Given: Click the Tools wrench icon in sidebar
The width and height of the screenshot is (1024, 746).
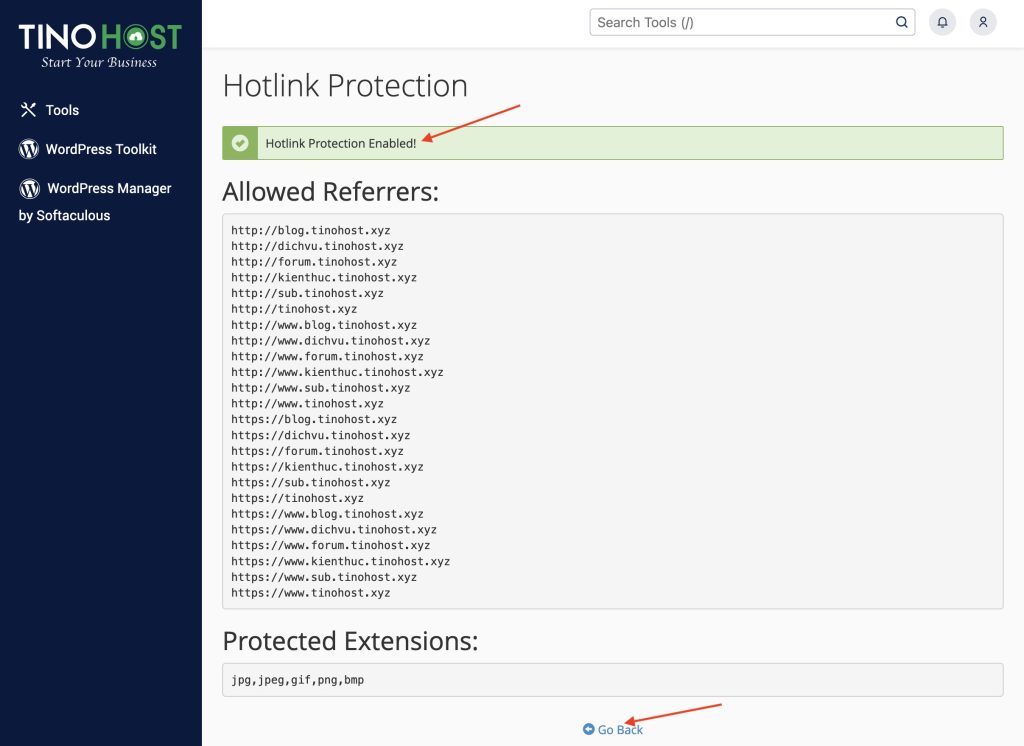Looking at the screenshot, I should 28,110.
